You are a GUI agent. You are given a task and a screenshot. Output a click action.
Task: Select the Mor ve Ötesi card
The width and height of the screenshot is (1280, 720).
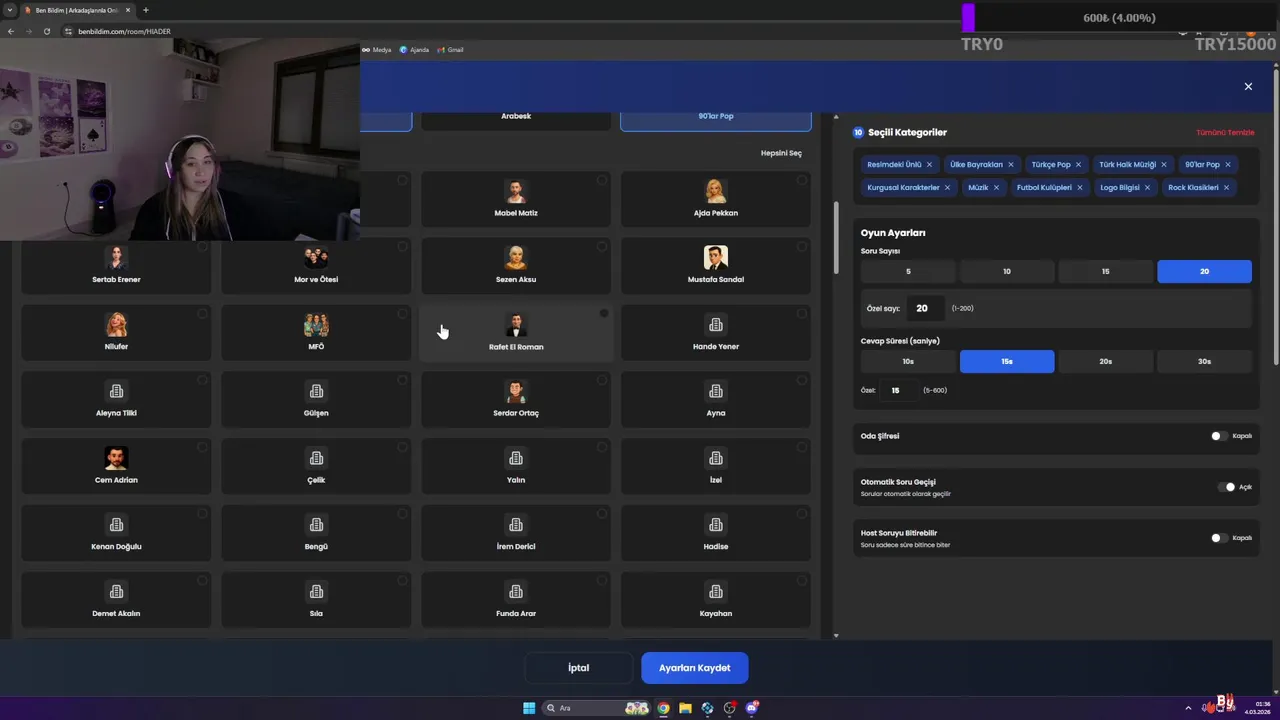316,265
